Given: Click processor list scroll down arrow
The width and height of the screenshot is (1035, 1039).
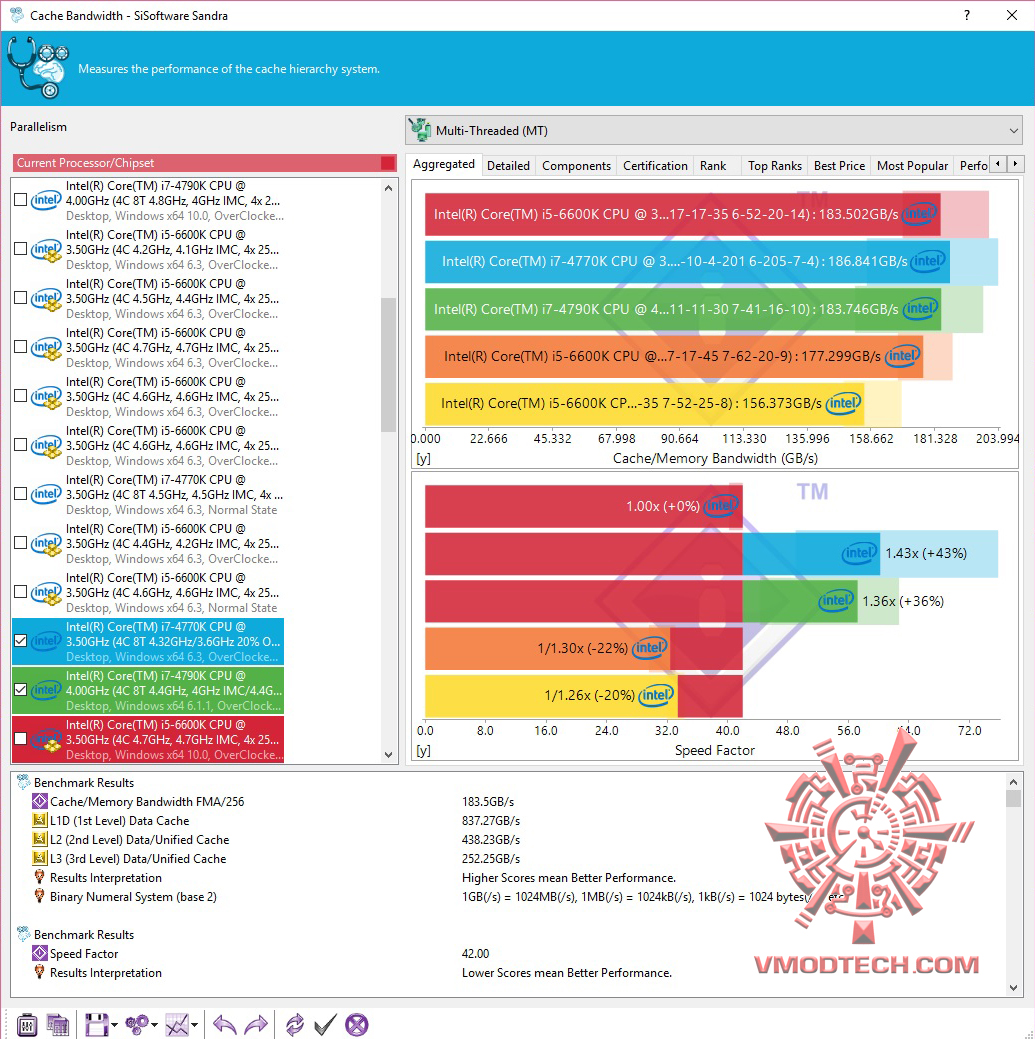Looking at the screenshot, I should click(388, 754).
